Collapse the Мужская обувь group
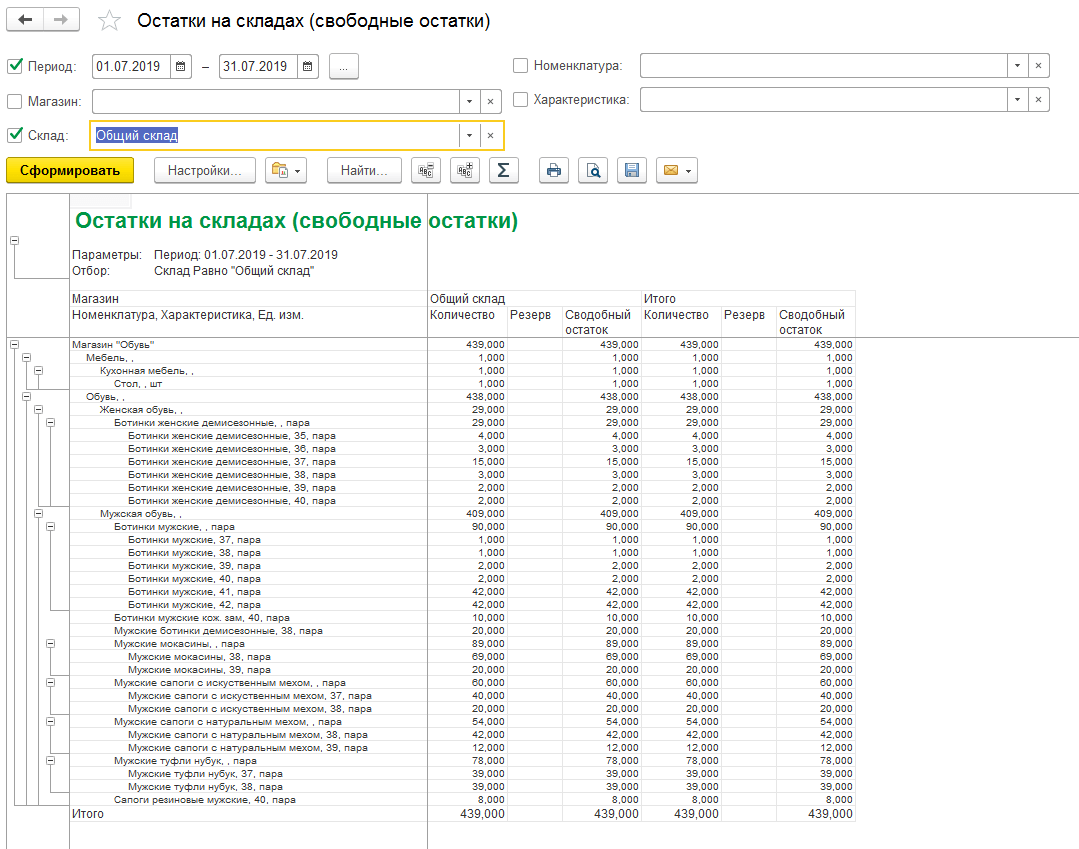This screenshot has height=849, width=1079. [39, 514]
